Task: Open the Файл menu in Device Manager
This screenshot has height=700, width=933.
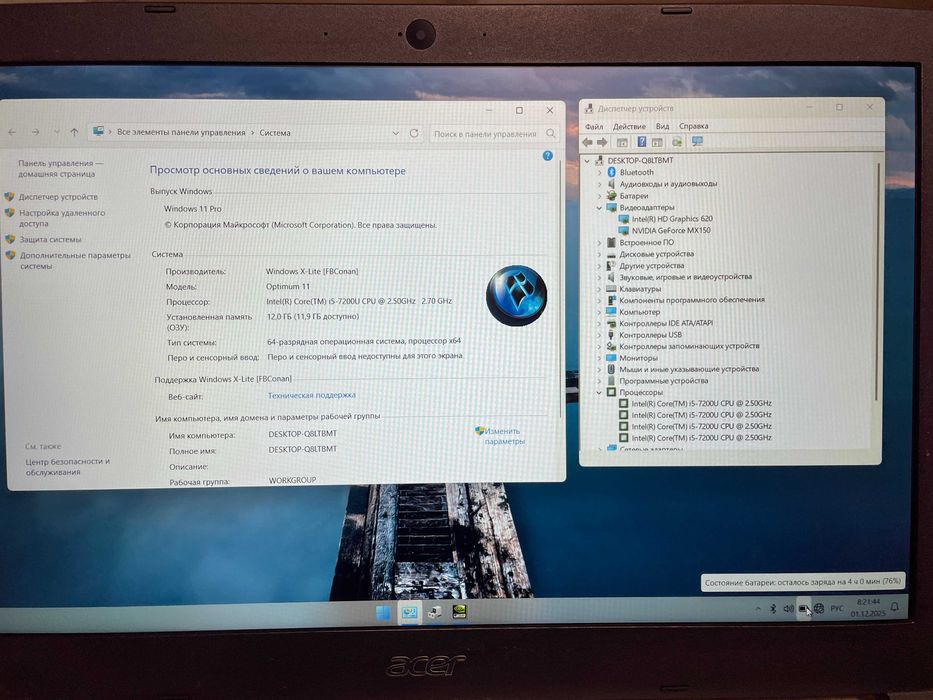Action: 594,126
